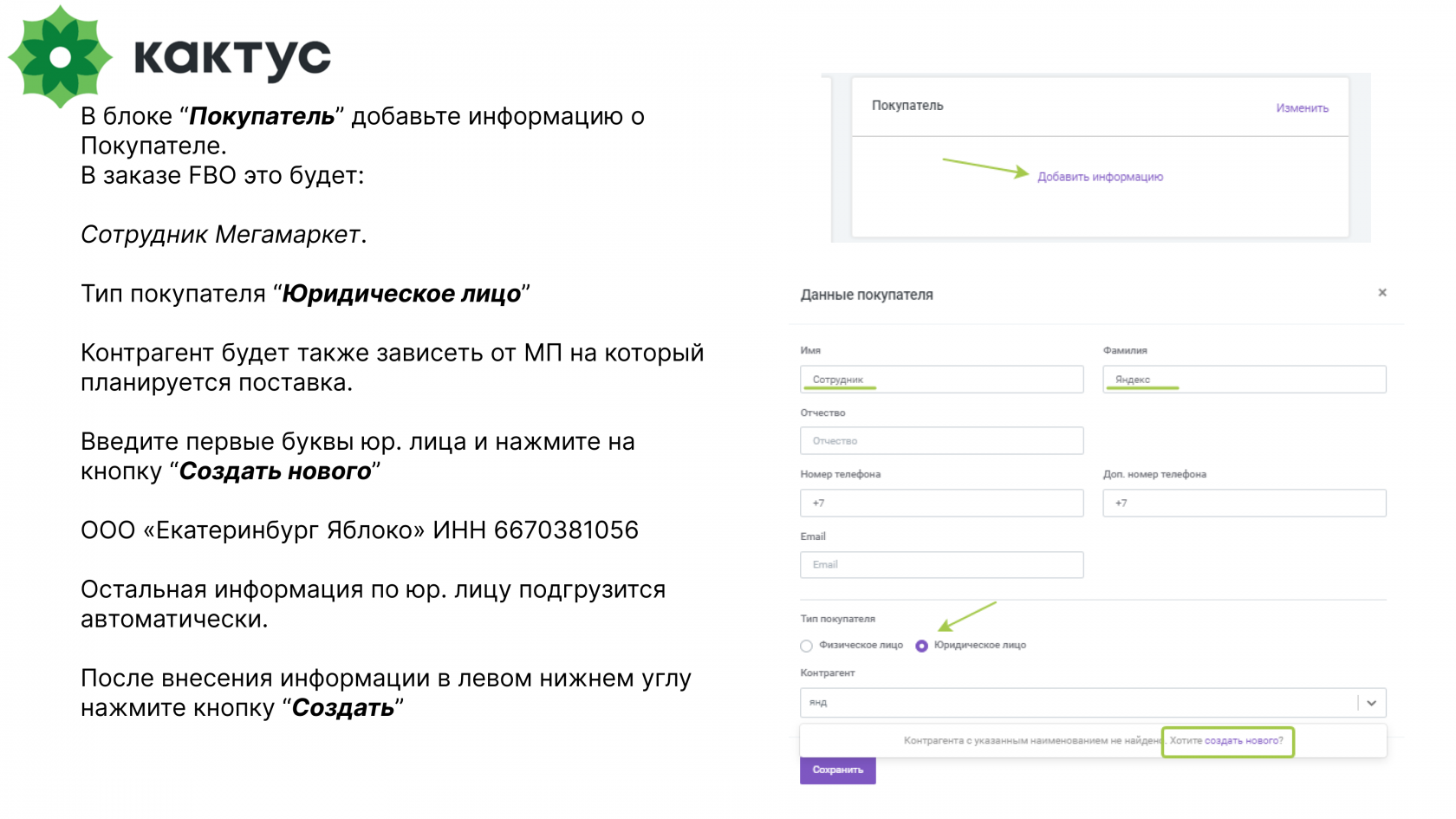Click the Кактус wordmark text
The width and height of the screenshot is (1456, 819).
click(232, 59)
